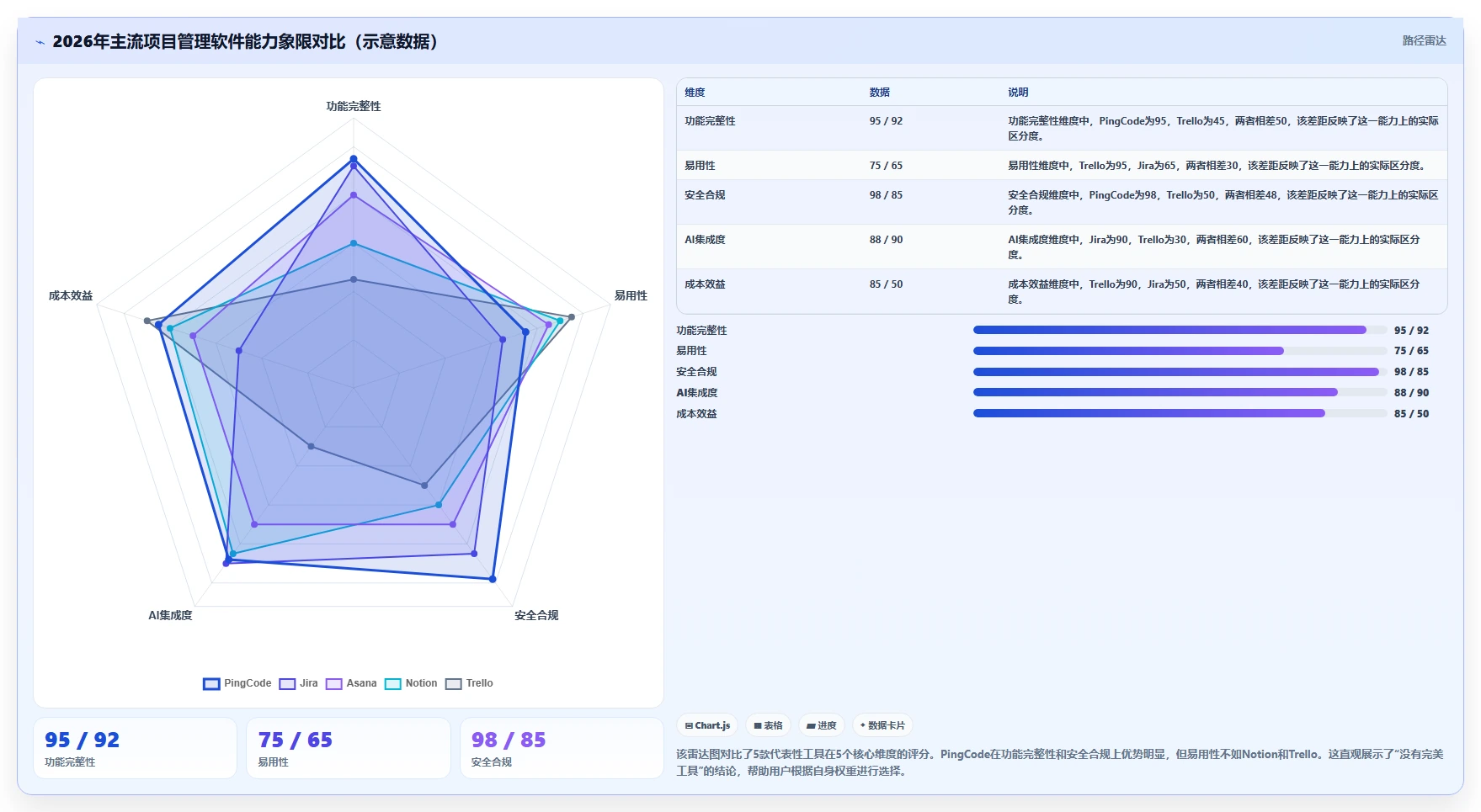Image resolution: width=1481 pixels, height=812 pixels.
Task: Select the 数据卡片 chip
Action: pyautogui.click(x=882, y=725)
